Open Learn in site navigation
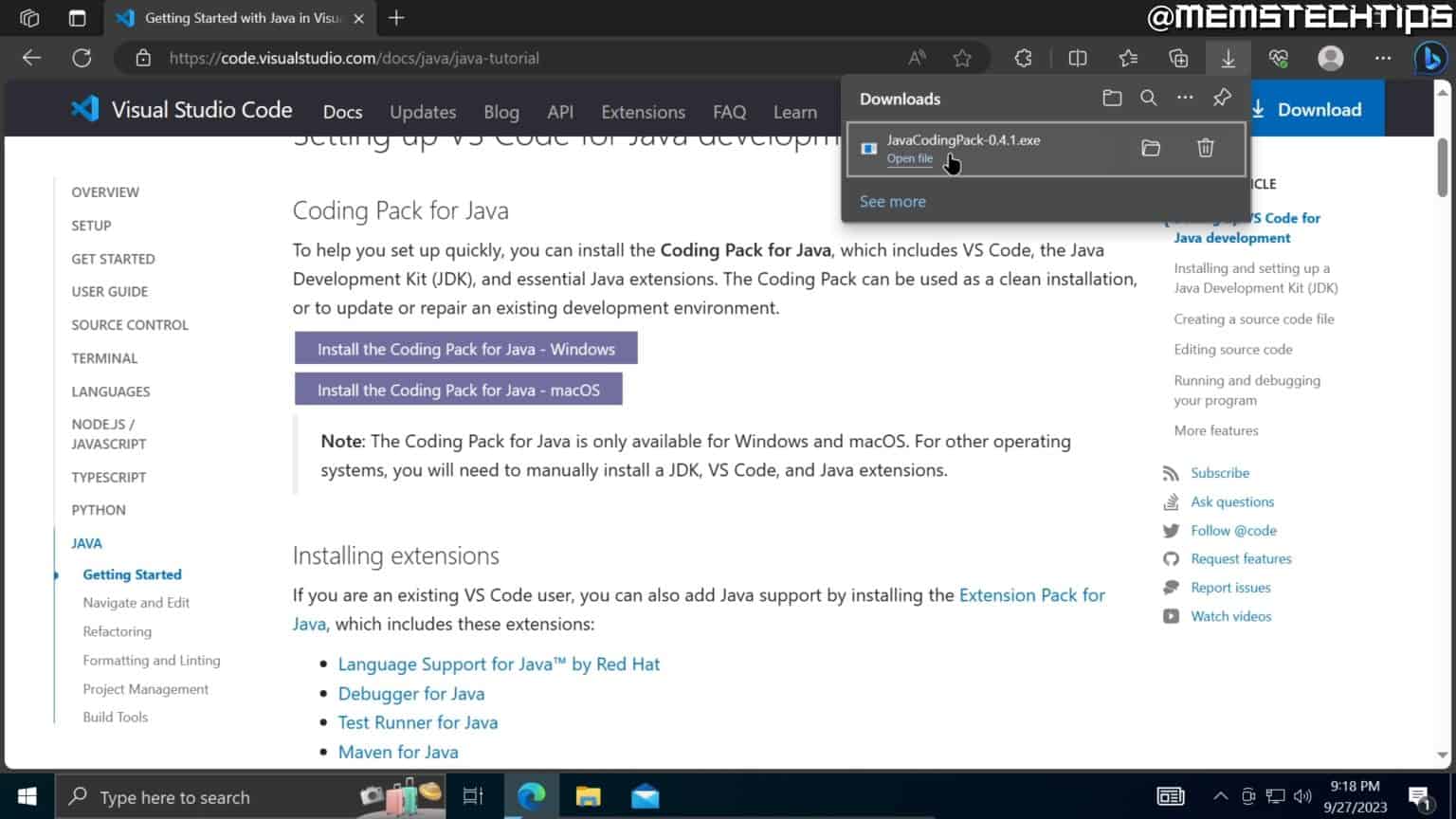The image size is (1456, 819). click(x=794, y=112)
